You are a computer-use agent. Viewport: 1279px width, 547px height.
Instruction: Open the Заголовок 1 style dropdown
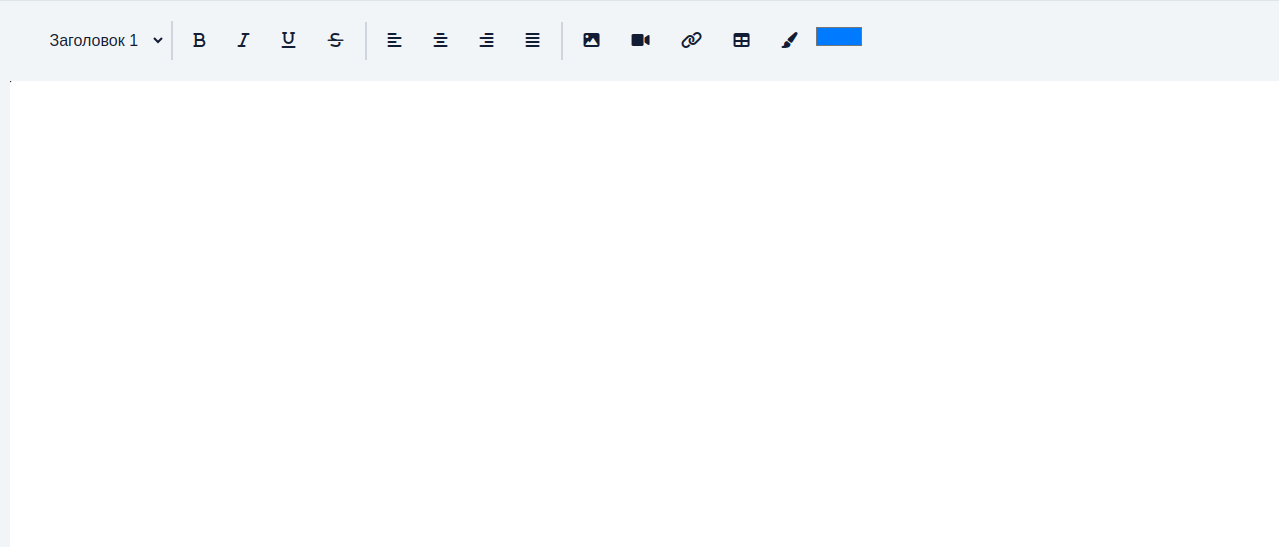(106, 40)
